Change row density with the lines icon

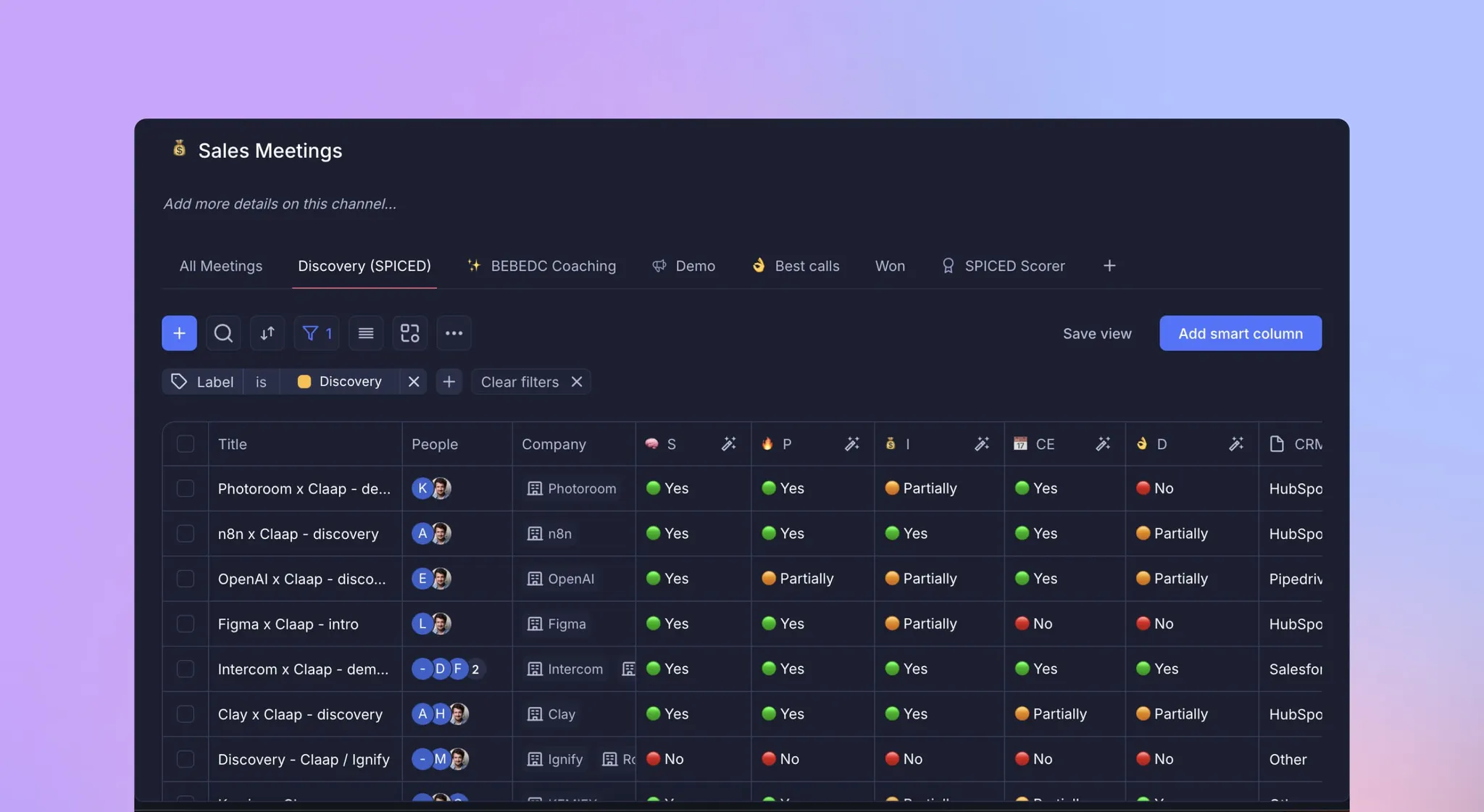point(366,333)
